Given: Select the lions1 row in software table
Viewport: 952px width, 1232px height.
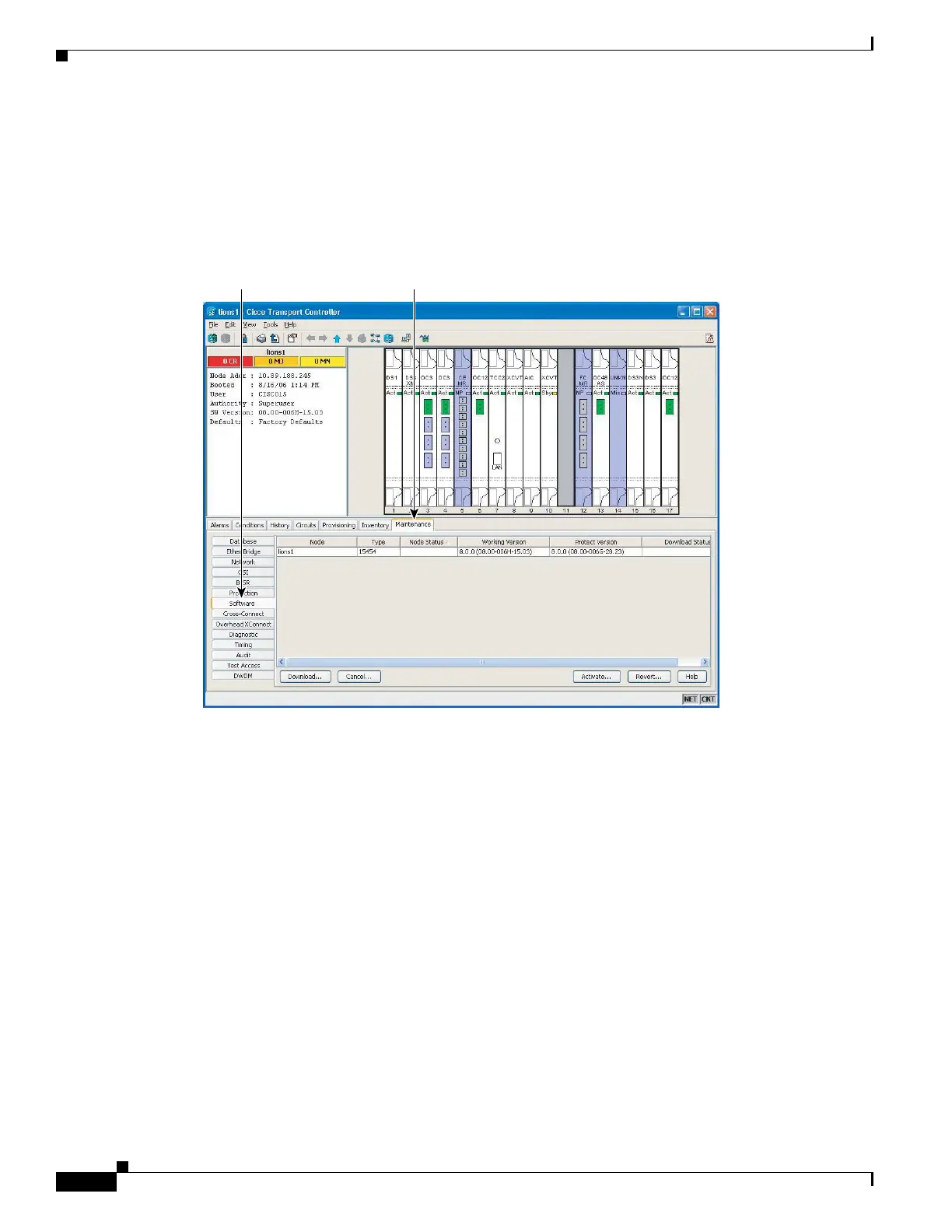Looking at the screenshot, I should tap(493, 551).
